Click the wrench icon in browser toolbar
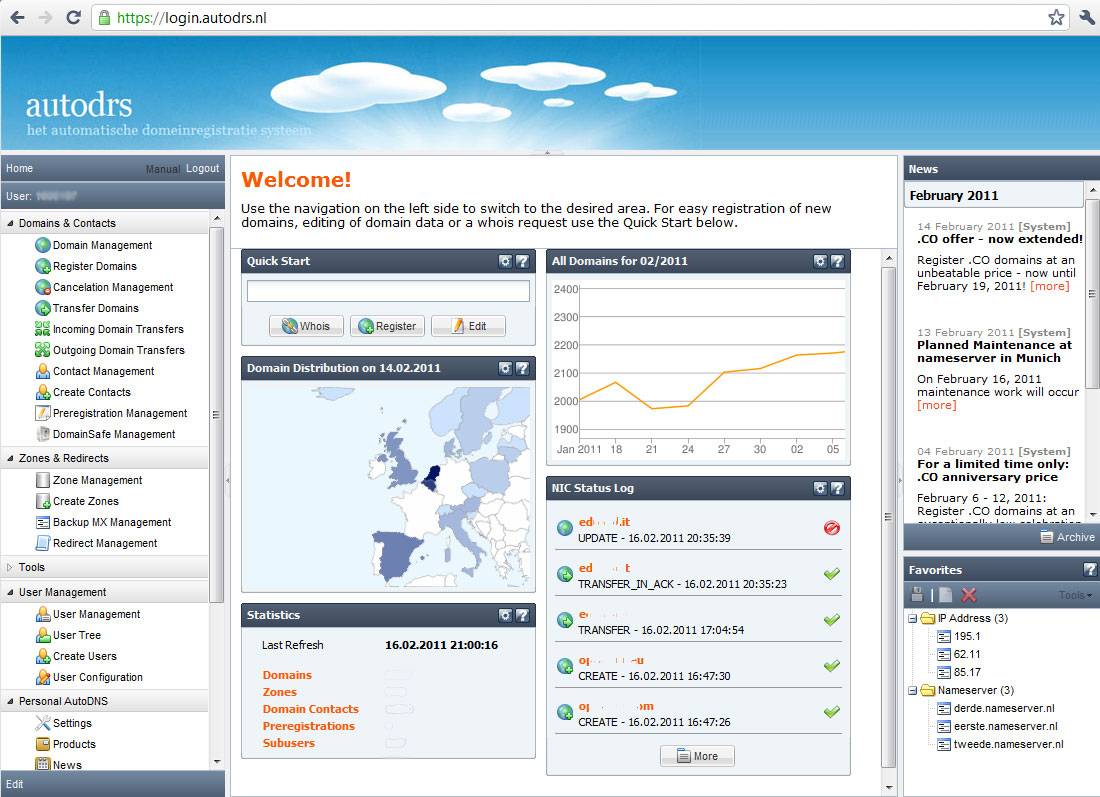The height and width of the screenshot is (797, 1100). [x=1086, y=18]
